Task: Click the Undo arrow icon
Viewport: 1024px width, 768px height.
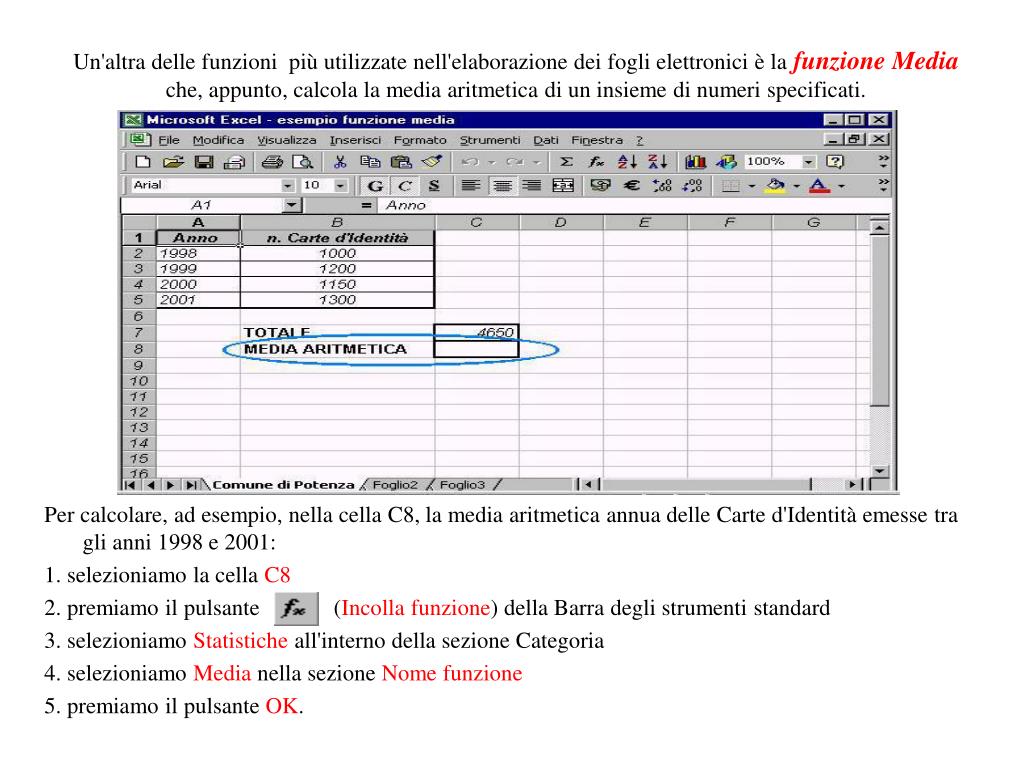Action: (470, 162)
